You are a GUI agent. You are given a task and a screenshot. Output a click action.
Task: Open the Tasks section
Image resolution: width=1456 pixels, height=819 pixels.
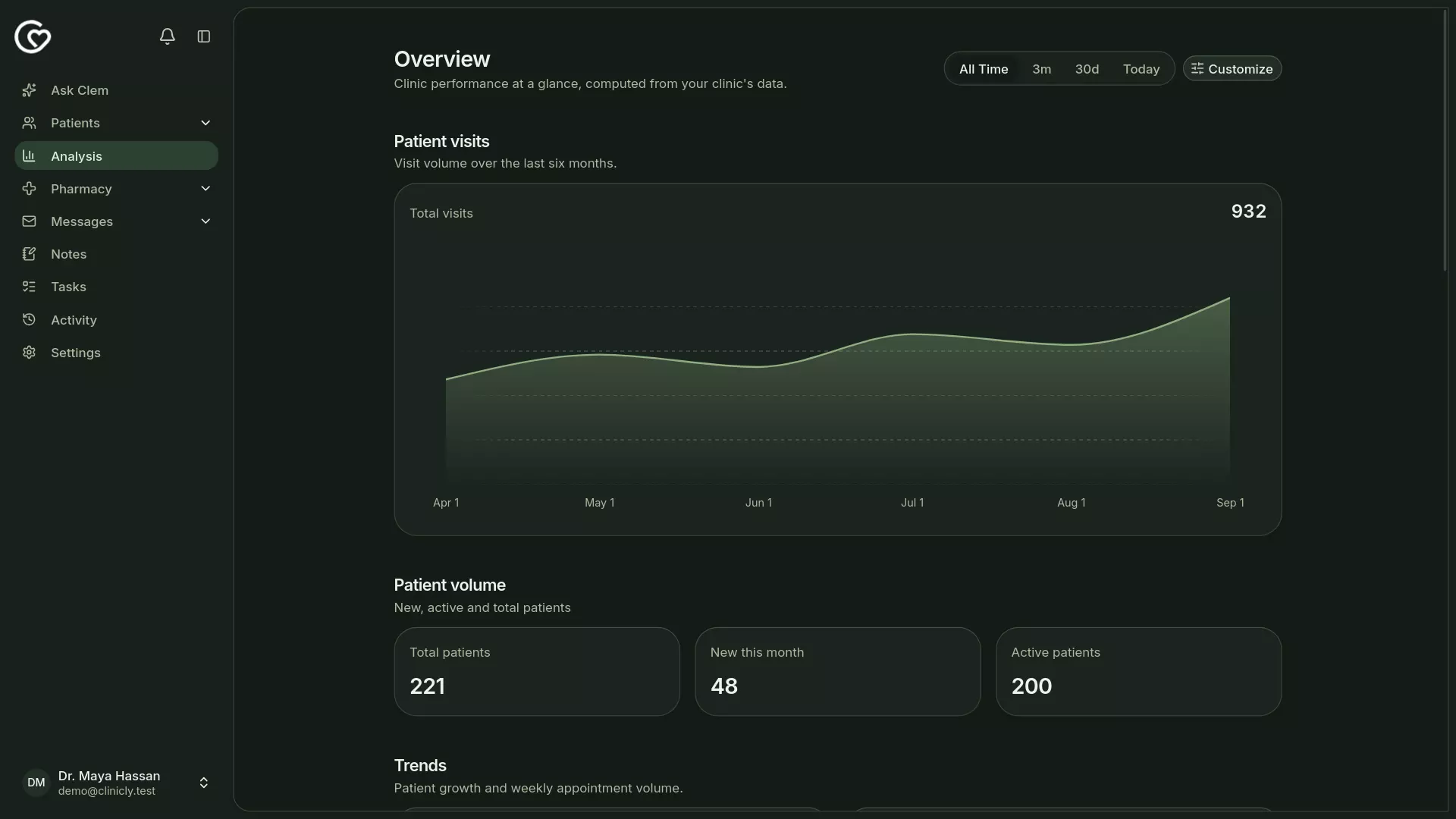(x=116, y=287)
